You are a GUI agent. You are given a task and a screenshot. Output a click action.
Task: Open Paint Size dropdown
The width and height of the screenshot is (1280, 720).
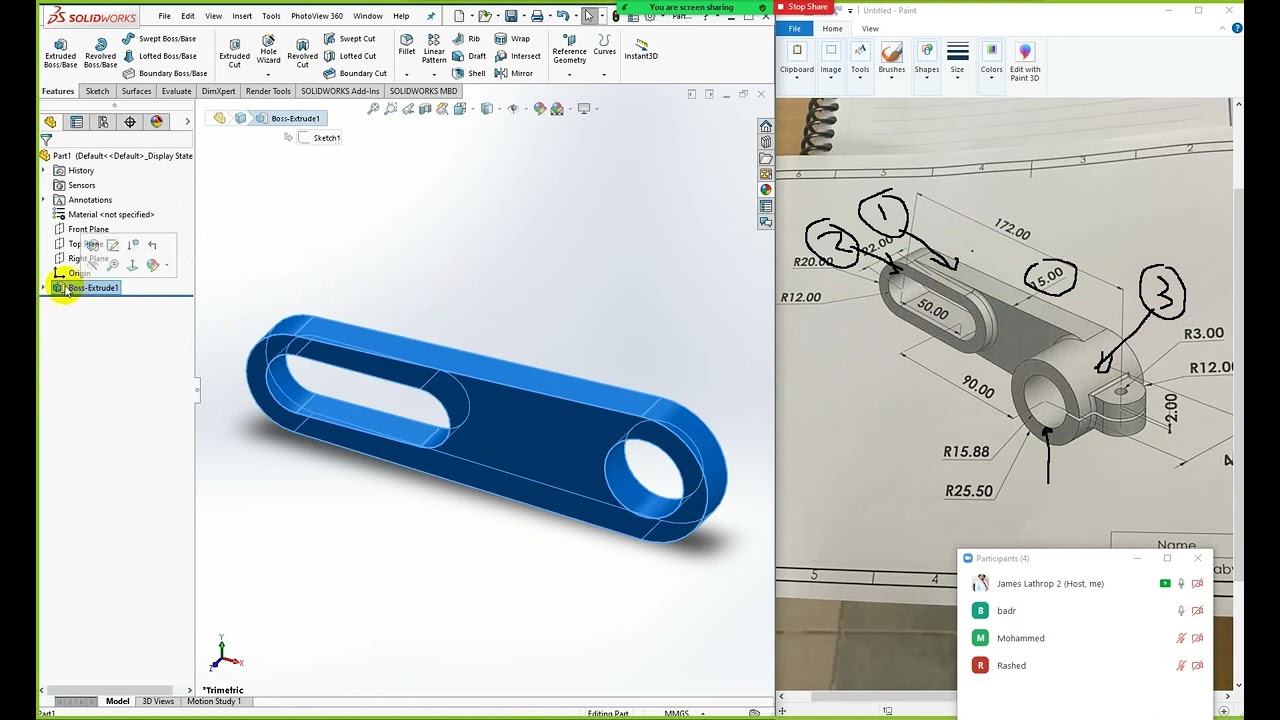(957, 60)
